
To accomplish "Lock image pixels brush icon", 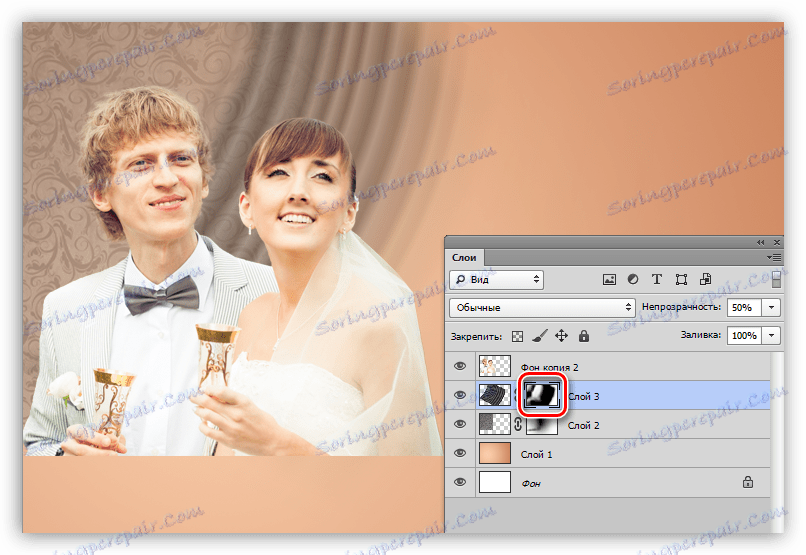I will click(x=539, y=336).
